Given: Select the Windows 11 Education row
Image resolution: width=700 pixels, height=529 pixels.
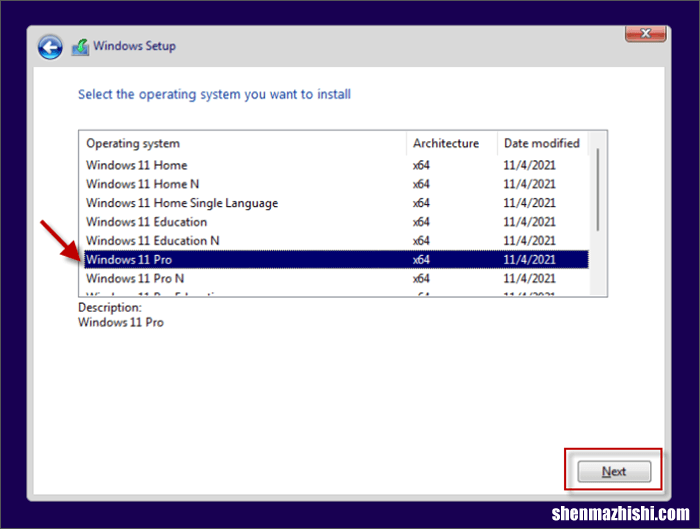Looking at the screenshot, I should click(337, 222).
